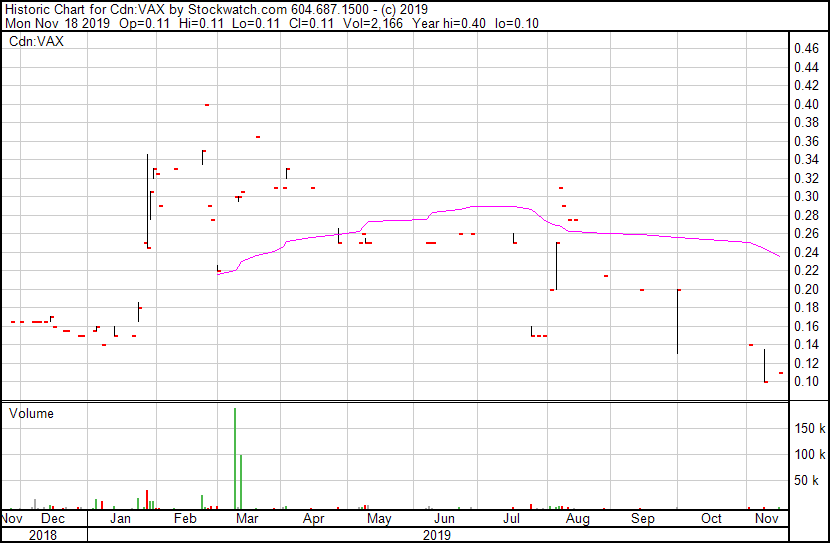Click the 'Mon Nov 18 2019' date text
This screenshot has width=830, height=543.
coord(58,24)
